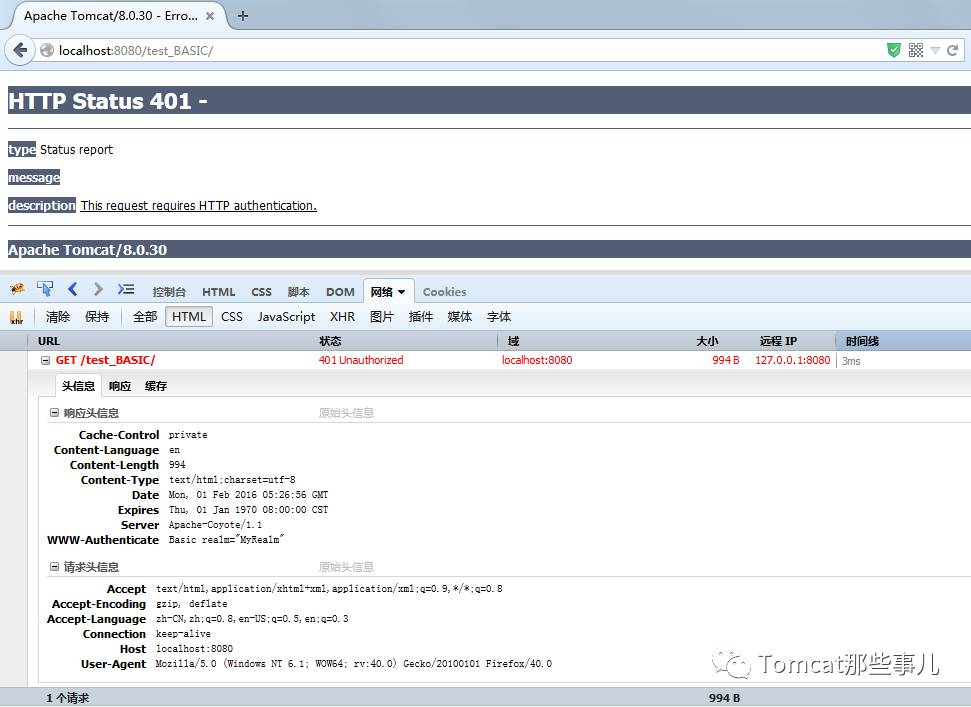Viewport: 971px width, 707px height.
Task: Filter requests by 字体 fonts
Action: point(499,317)
